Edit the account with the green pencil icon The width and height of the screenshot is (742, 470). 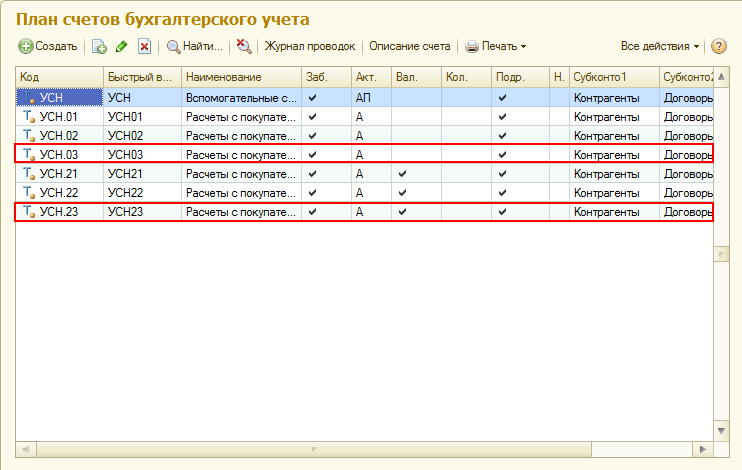(122, 46)
